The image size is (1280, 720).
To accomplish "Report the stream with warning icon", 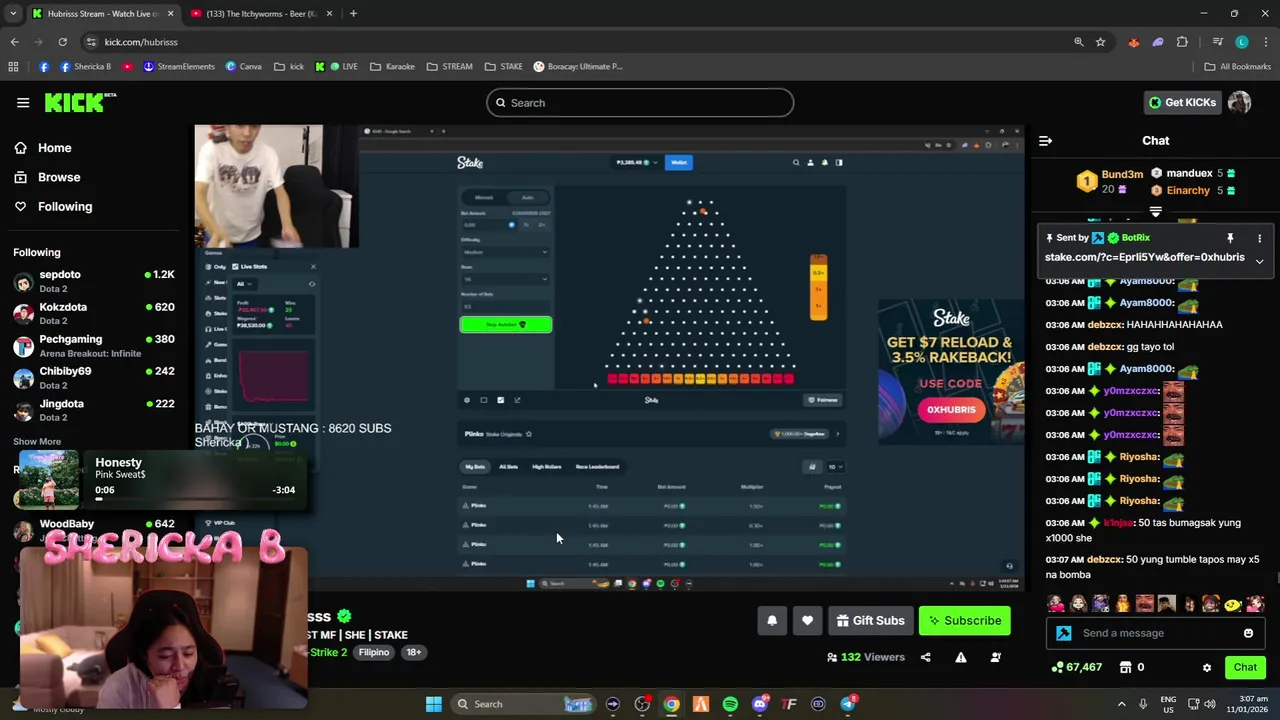I will pyautogui.click(x=961, y=657).
